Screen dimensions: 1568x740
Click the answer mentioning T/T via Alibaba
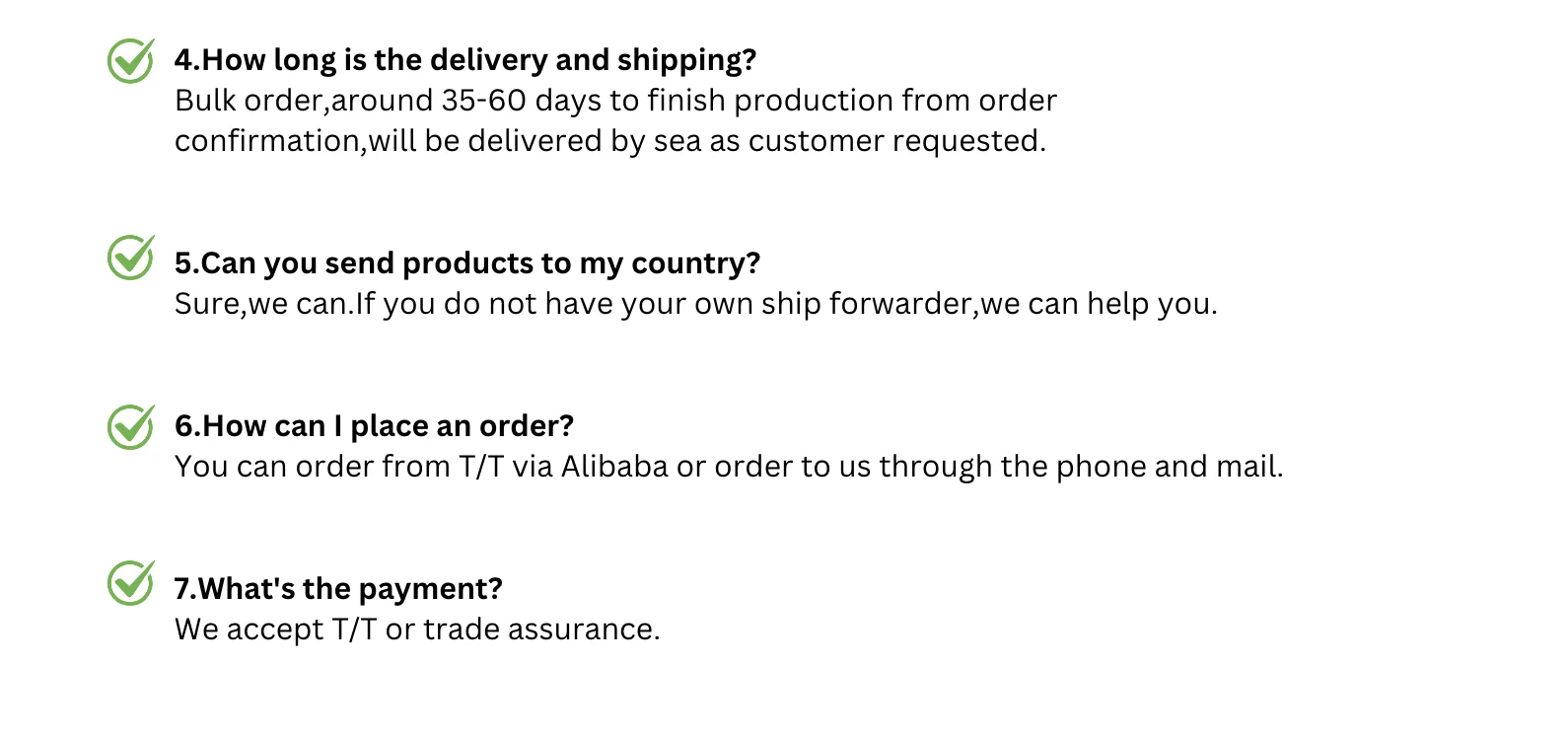(x=729, y=467)
